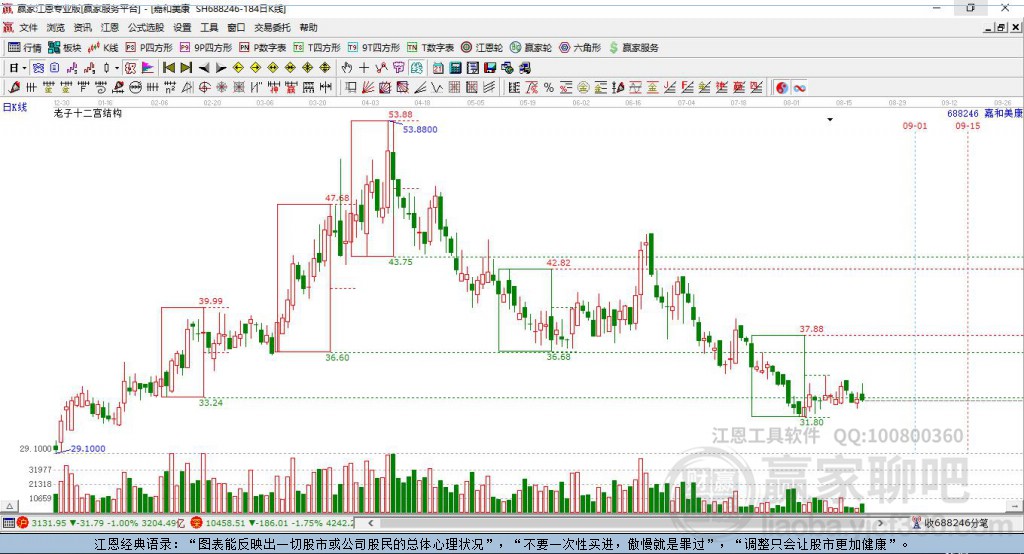Click the 09-15 date marker
This screenshot has width=1024, height=554.
click(967, 125)
